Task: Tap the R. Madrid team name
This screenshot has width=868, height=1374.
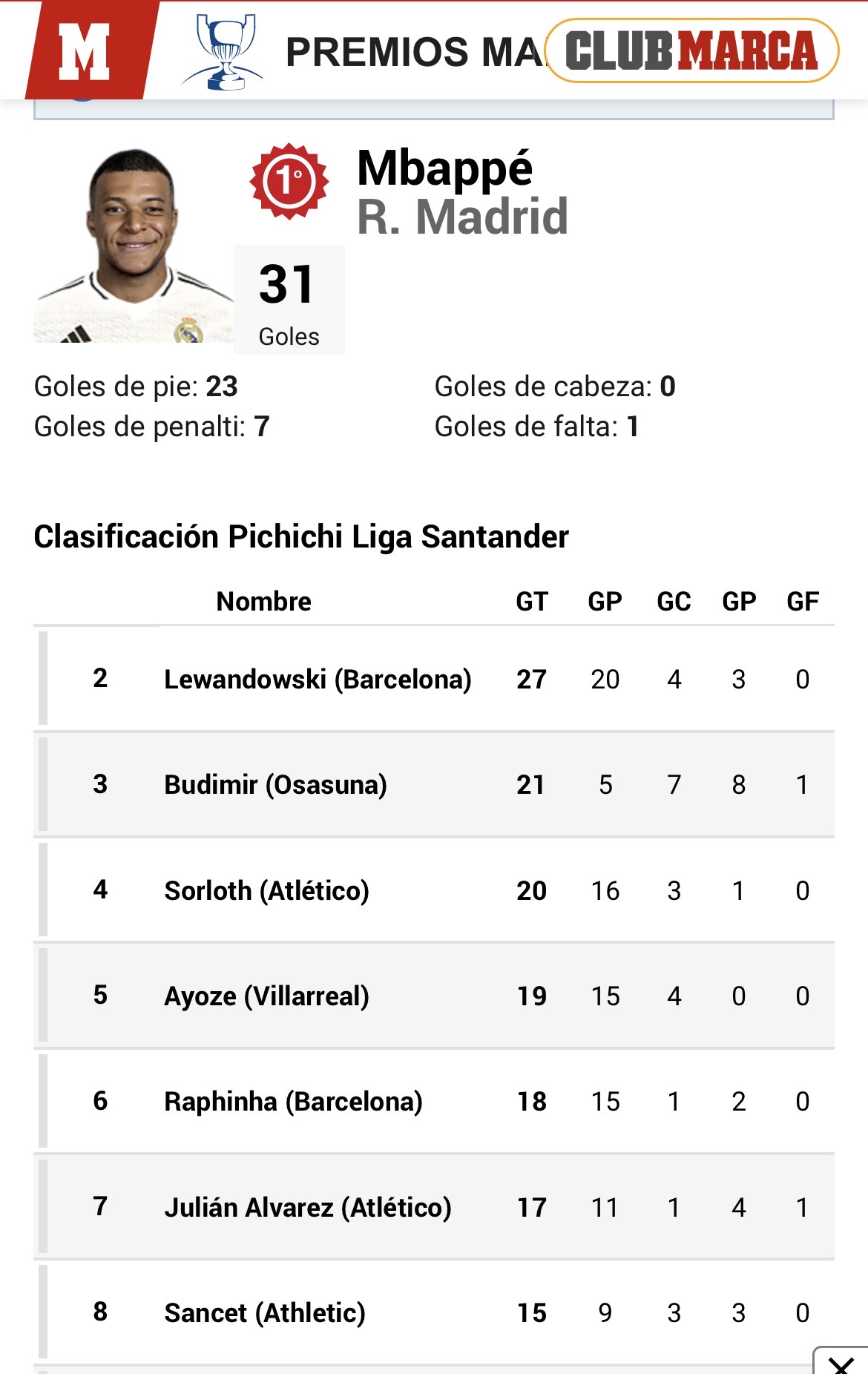Action: (x=462, y=217)
